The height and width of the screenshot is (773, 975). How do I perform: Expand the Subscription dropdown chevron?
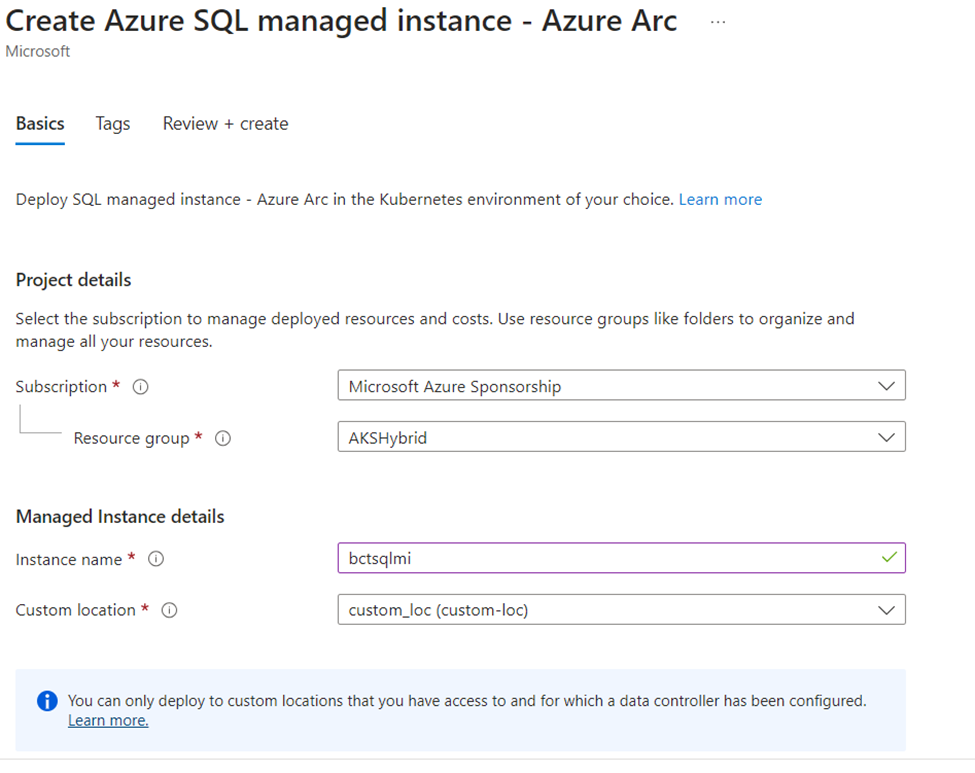(x=886, y=386)
